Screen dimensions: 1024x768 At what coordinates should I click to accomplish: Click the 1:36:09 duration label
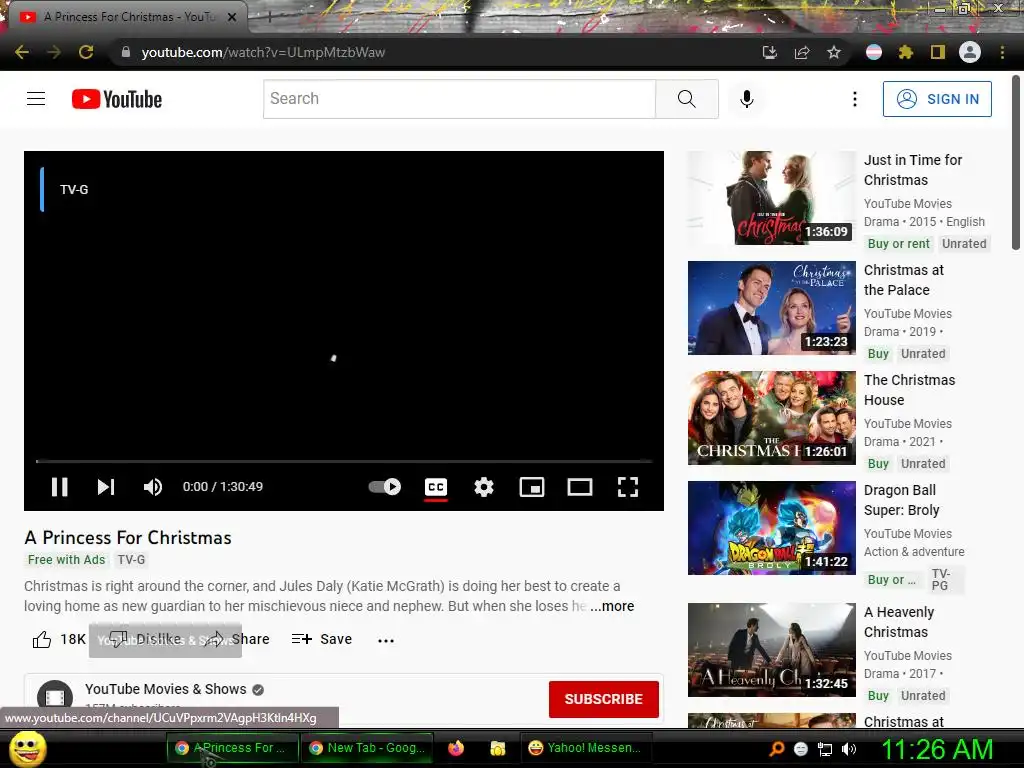[826, 232]
